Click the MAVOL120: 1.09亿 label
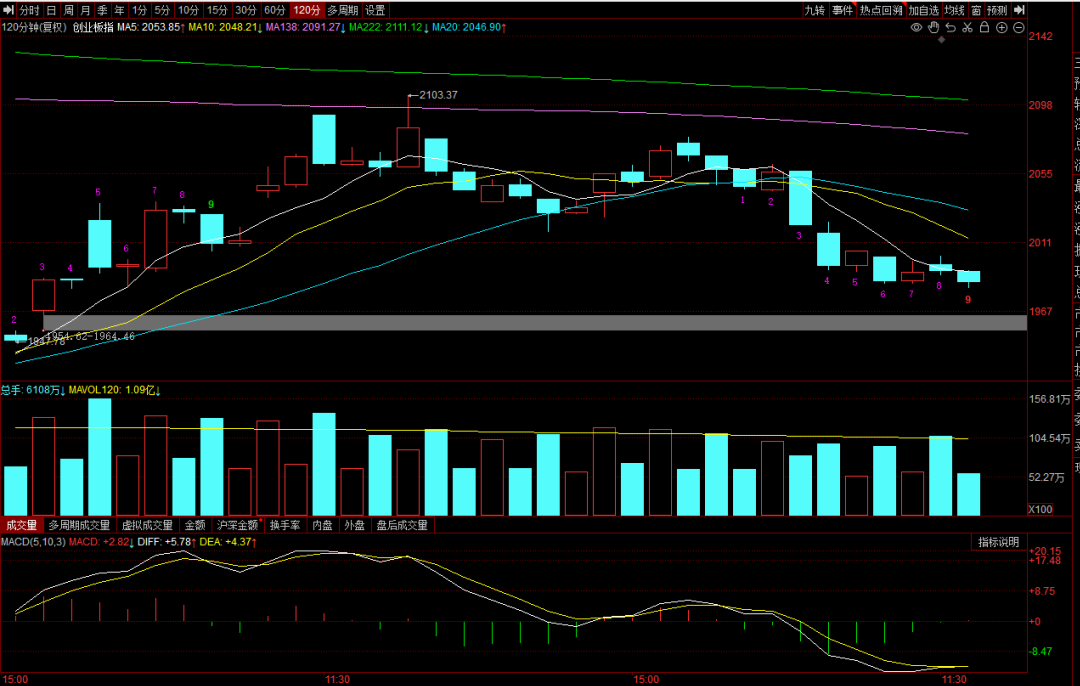Screen dimensions: 1080x686 114,390
